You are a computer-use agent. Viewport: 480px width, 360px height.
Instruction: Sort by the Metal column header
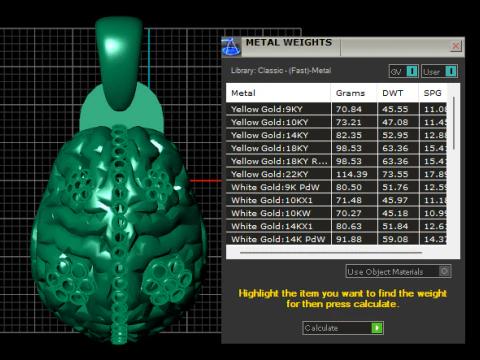point(278,93)
